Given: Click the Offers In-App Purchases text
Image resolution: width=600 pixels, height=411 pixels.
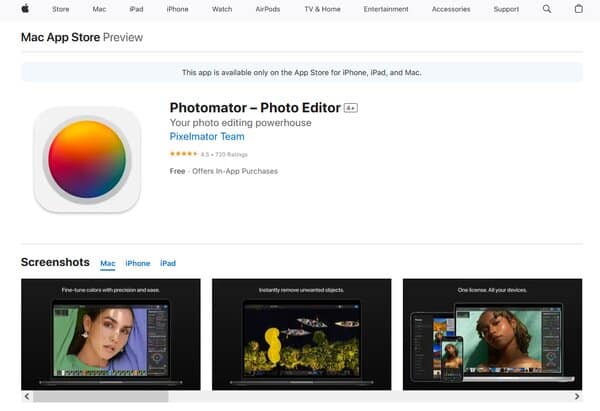Looking at the screenshot, I should pyautogui.click(x=235, y=171).
